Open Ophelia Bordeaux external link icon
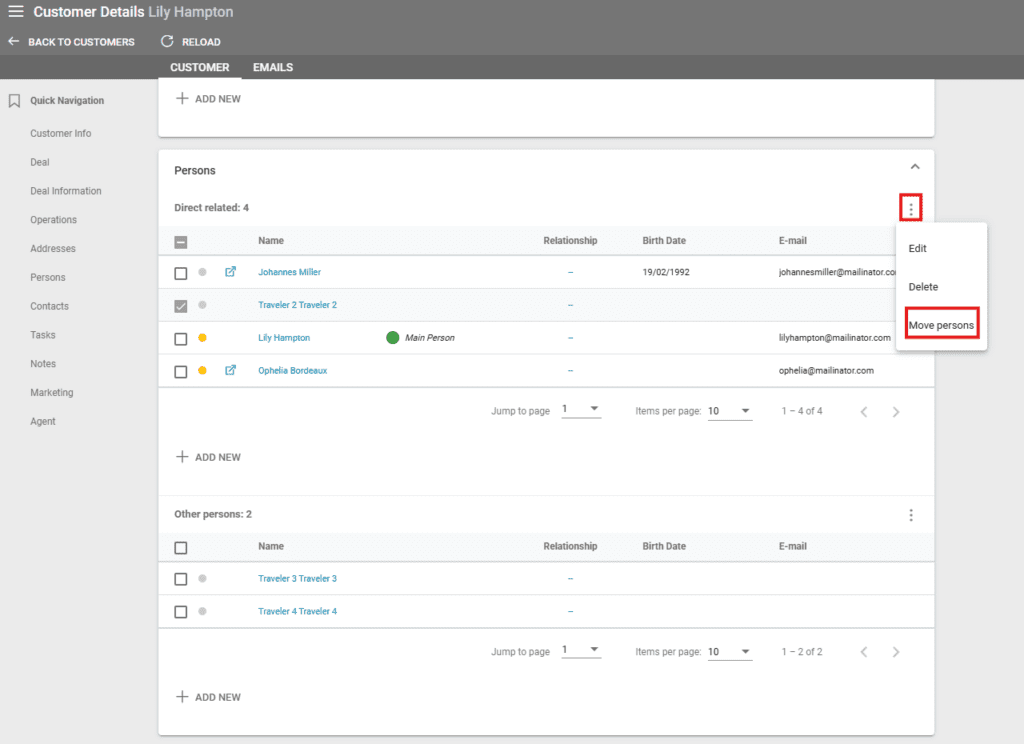1024x744 pixels. tap(231, 371)
